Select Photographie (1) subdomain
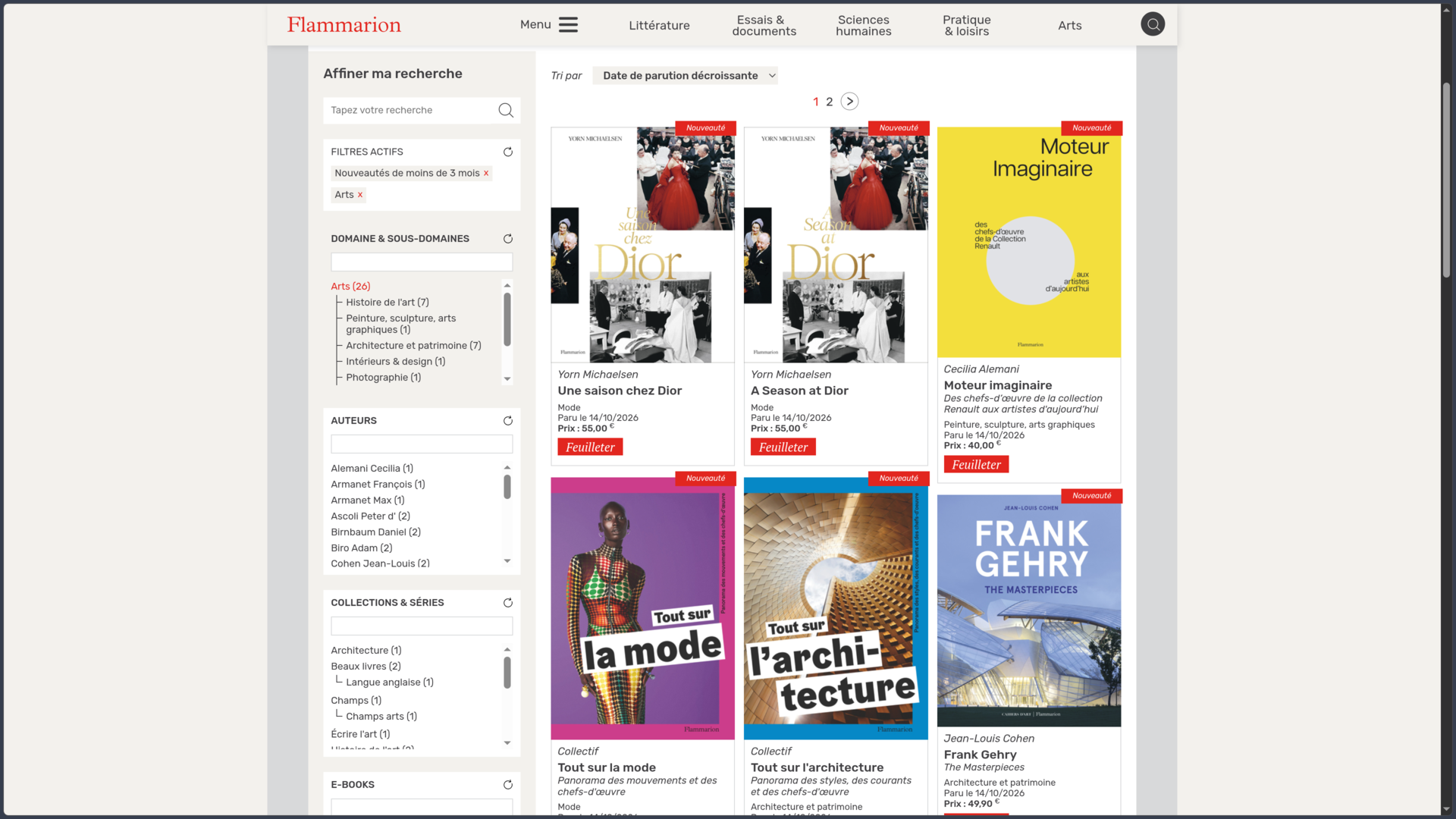This screenshot has height=819, width=1456. pyautogui.click(x=383, y=378)
